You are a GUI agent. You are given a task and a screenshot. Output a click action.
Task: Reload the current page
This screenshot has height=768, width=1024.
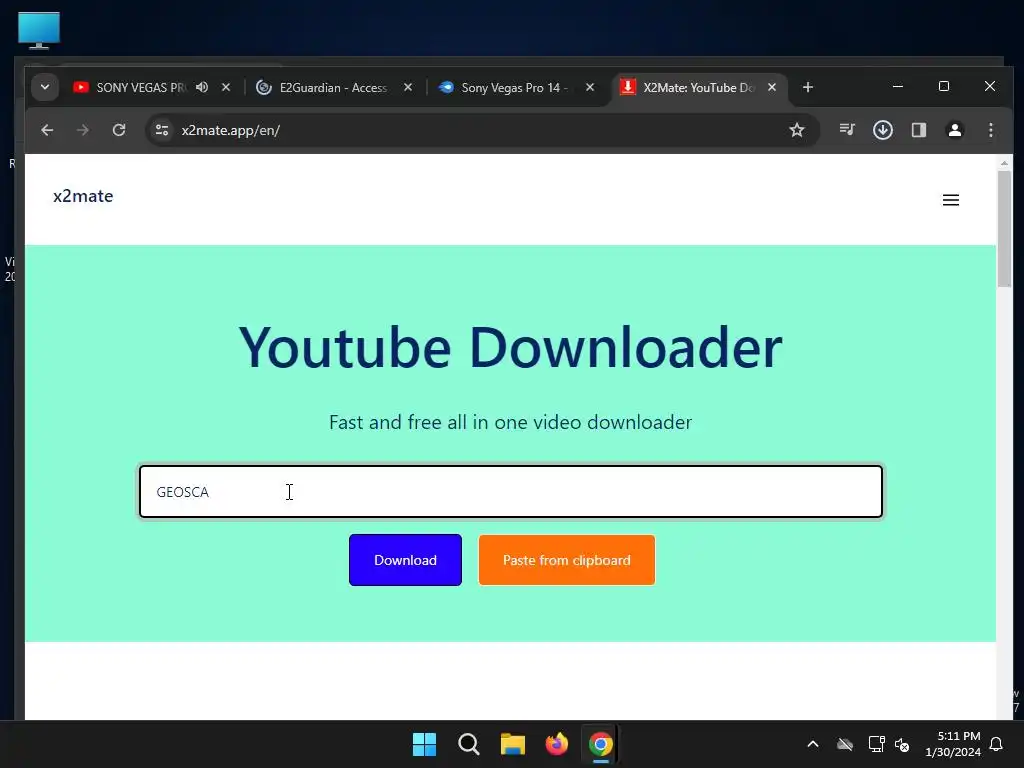[119, 130]
